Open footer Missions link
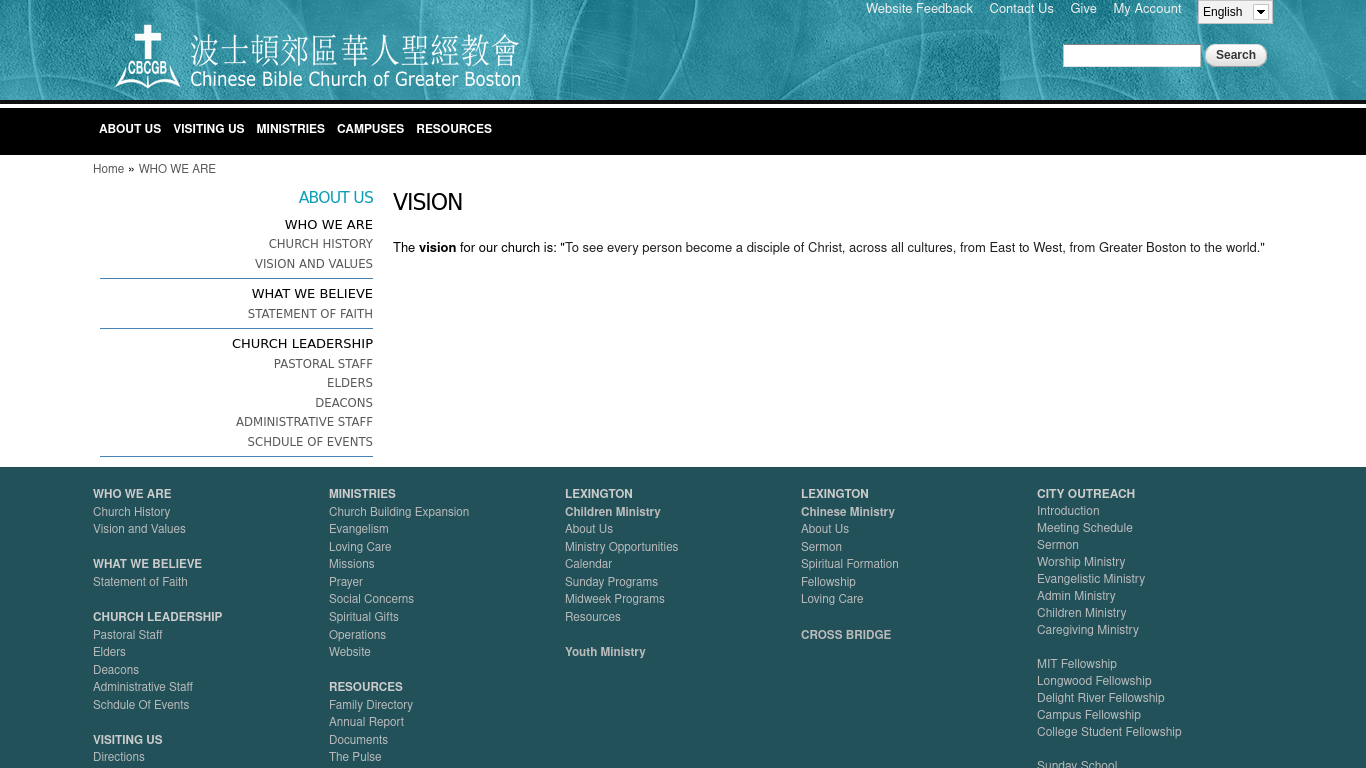 click(x=352, y=564)
